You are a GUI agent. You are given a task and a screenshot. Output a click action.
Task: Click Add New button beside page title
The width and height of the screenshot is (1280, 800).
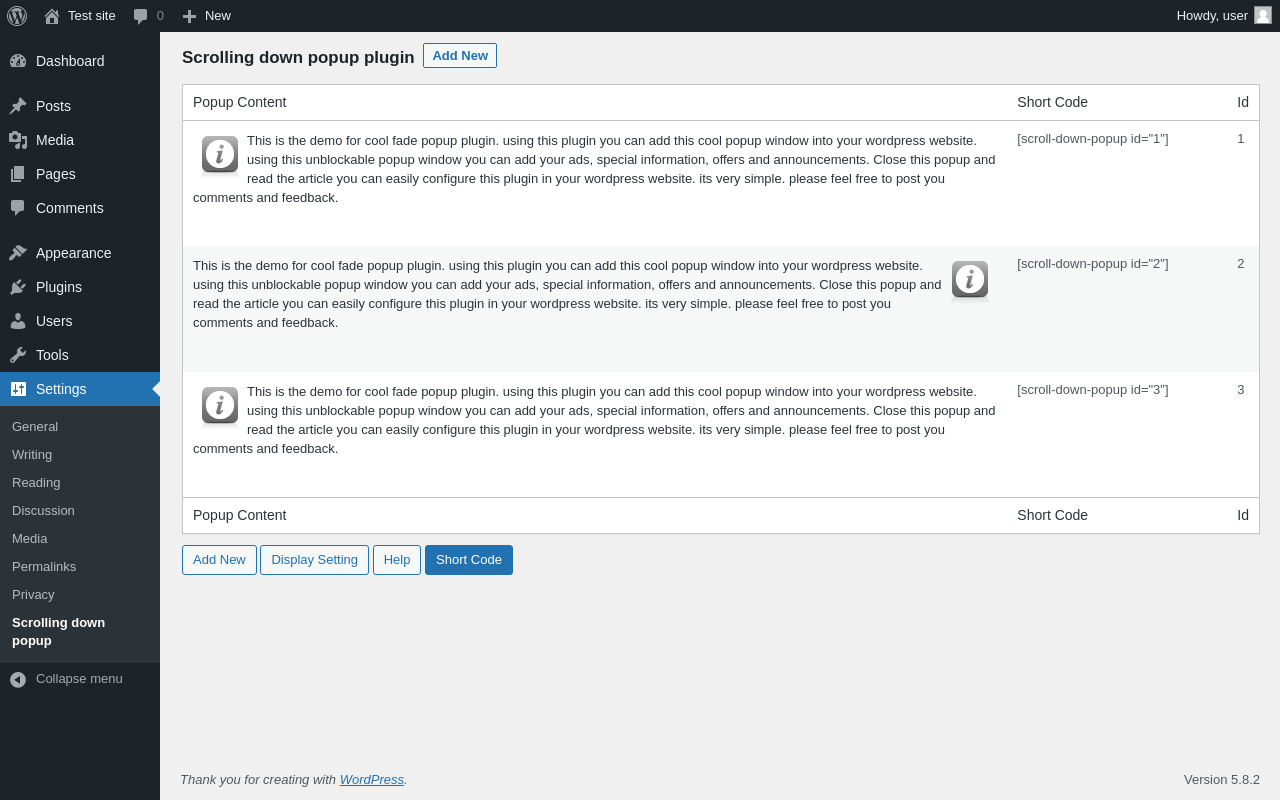tap(460, 56)
